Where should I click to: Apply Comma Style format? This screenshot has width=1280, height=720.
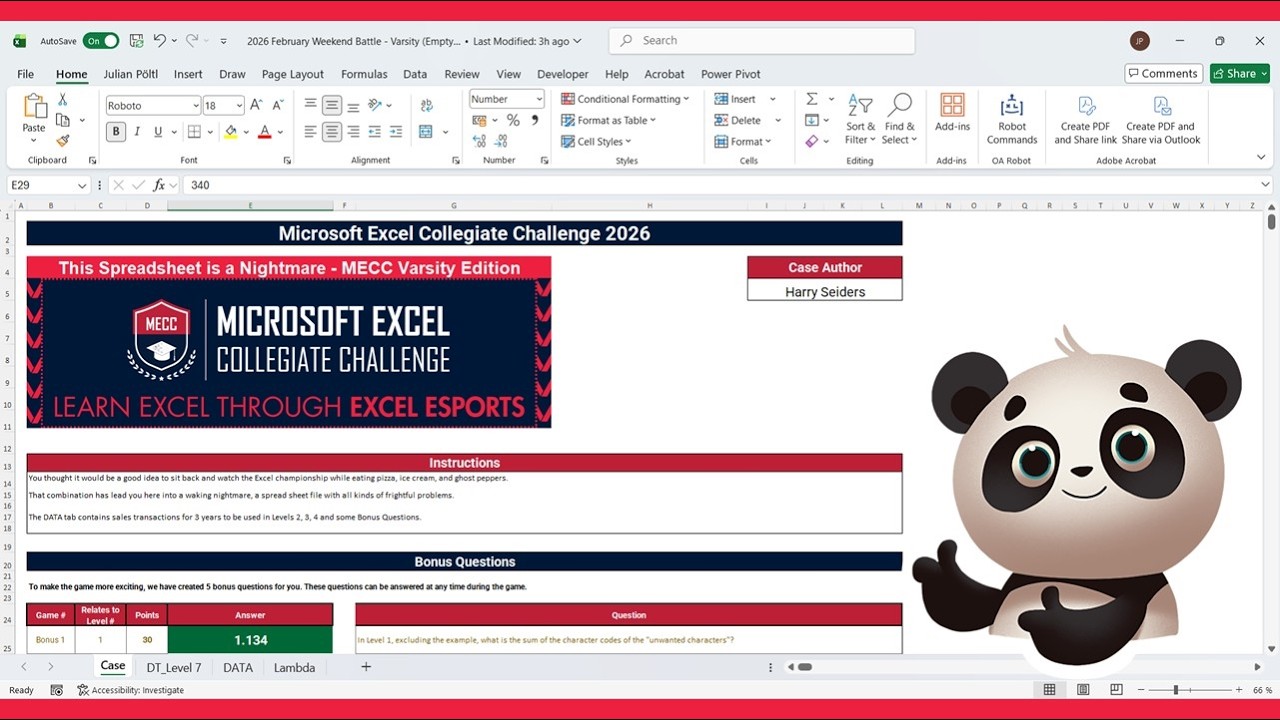click(x=535, y=120)
